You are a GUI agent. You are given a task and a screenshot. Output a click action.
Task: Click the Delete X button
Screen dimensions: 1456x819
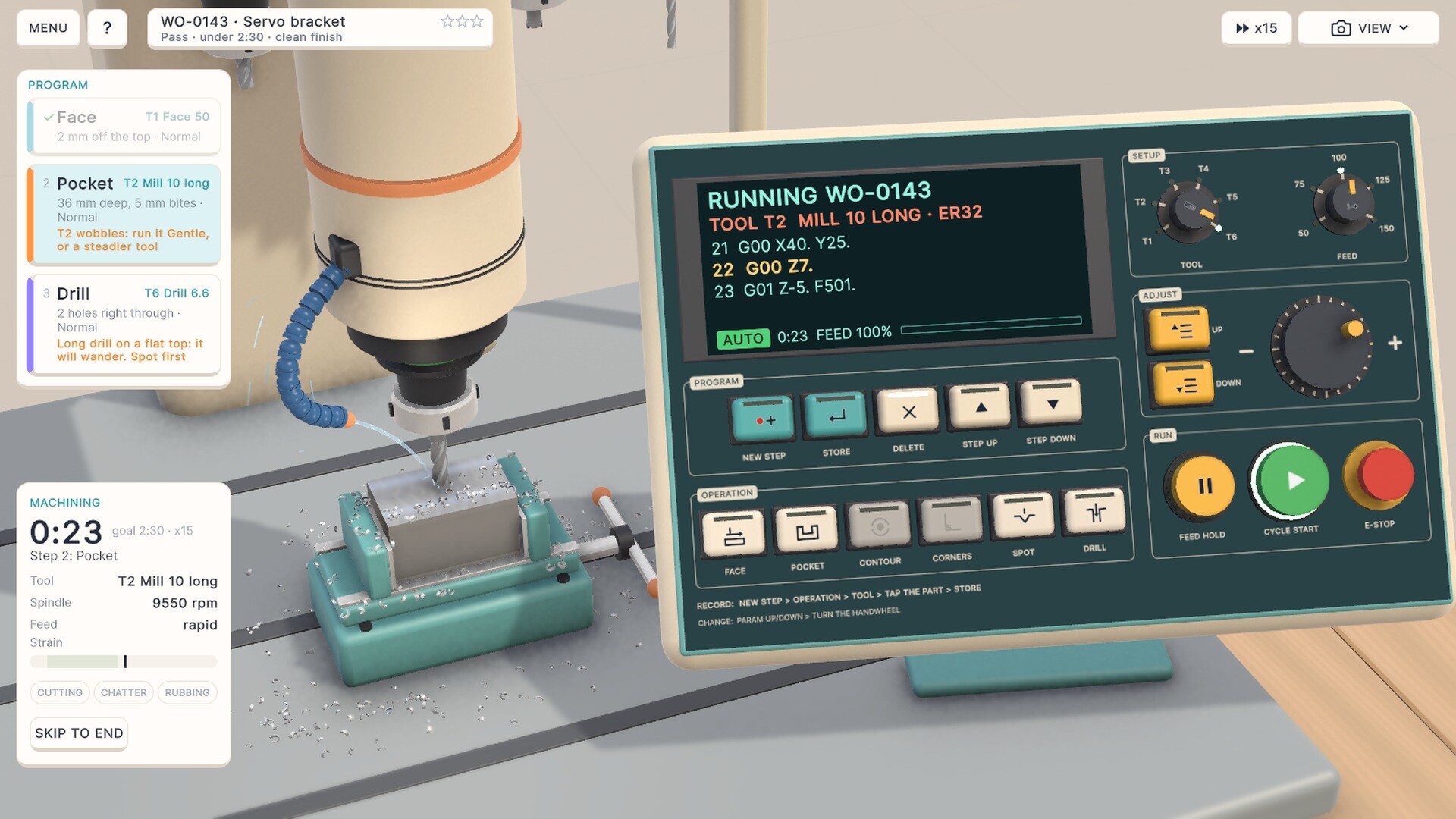[908, 411]
